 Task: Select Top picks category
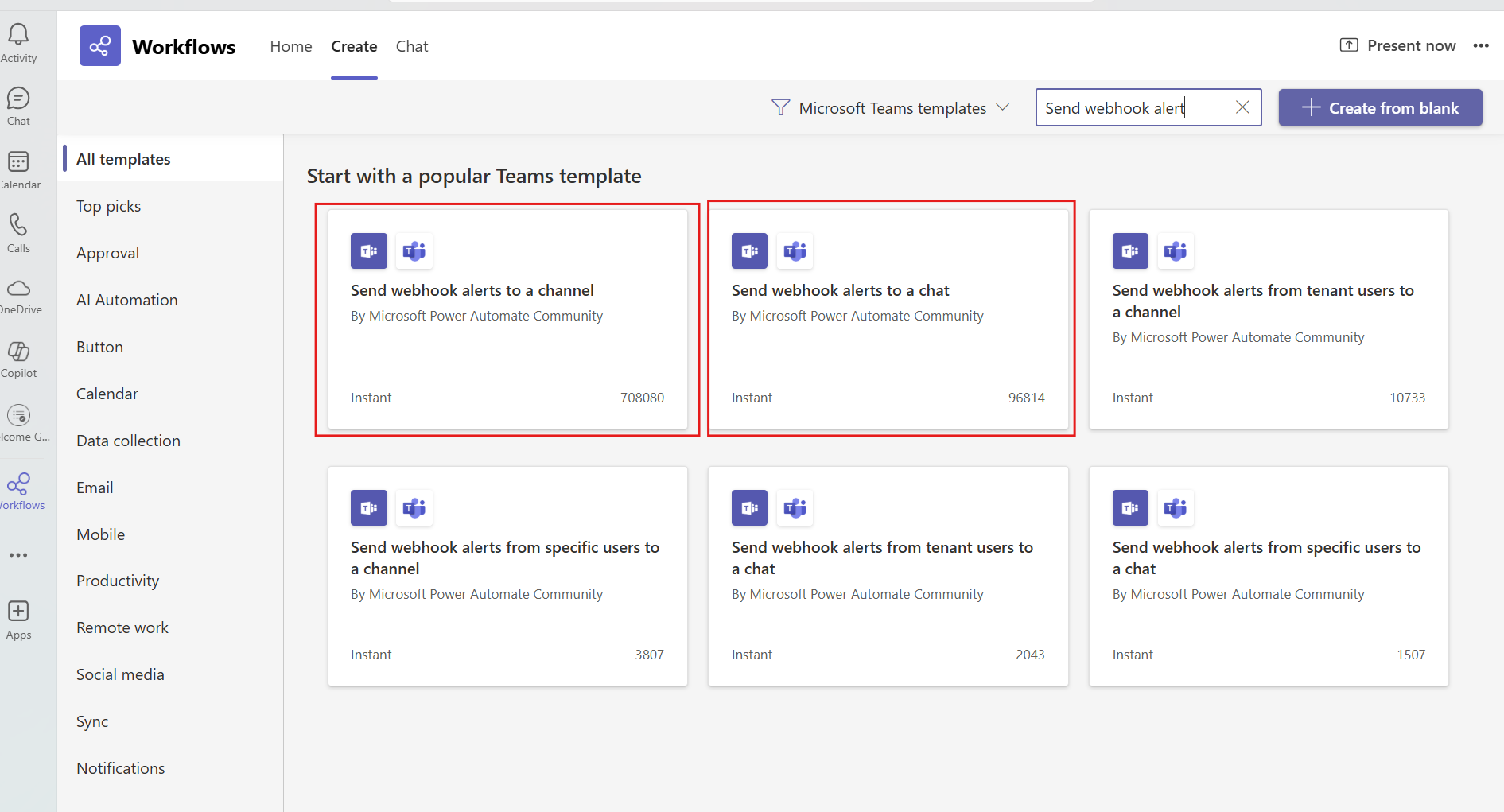172,206
